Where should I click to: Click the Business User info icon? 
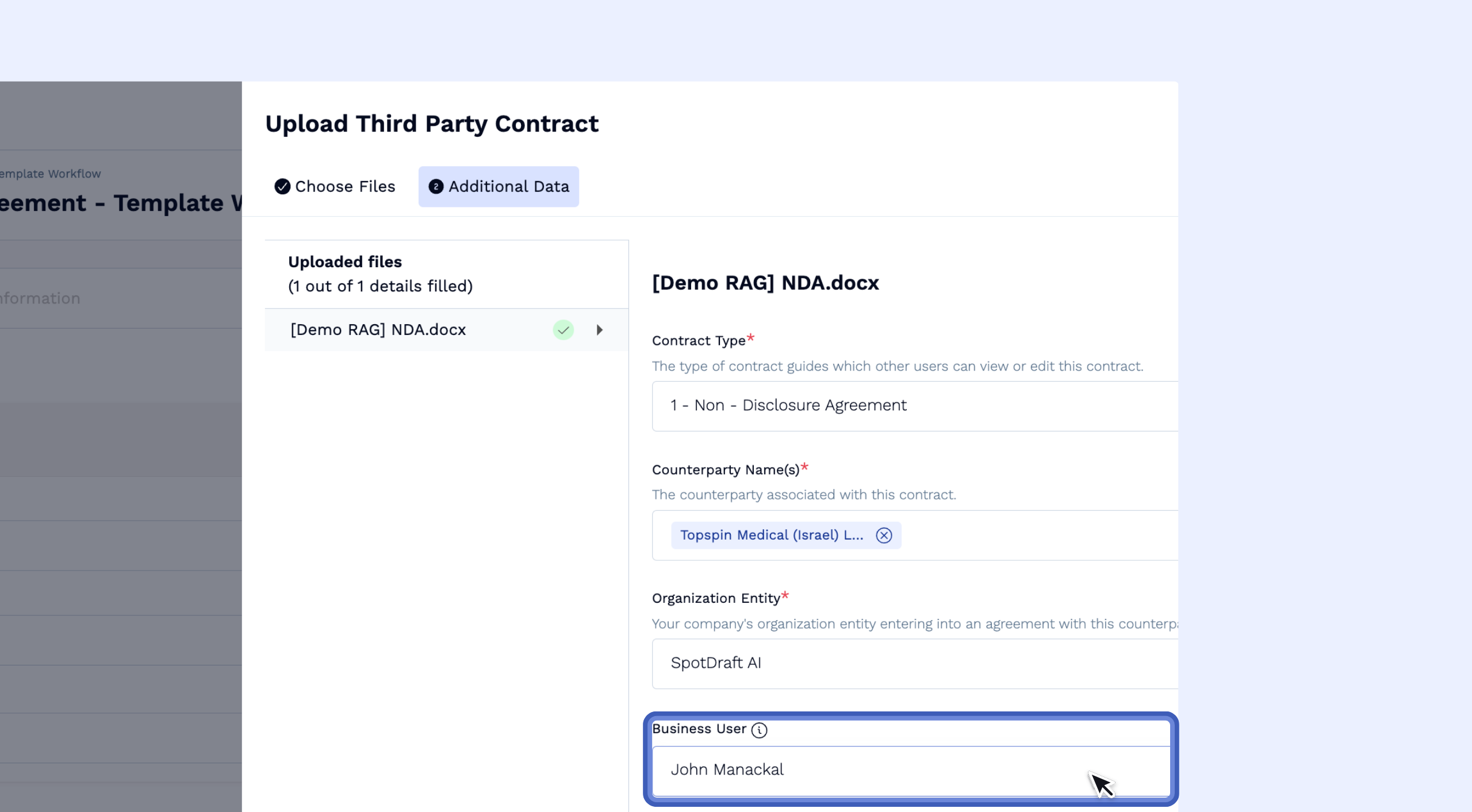click(x=759, y=730)
